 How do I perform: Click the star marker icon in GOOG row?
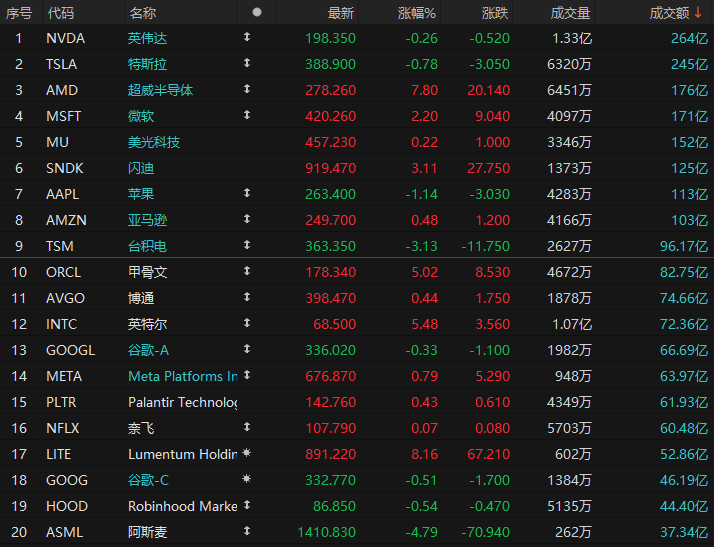tap(247, 479)
